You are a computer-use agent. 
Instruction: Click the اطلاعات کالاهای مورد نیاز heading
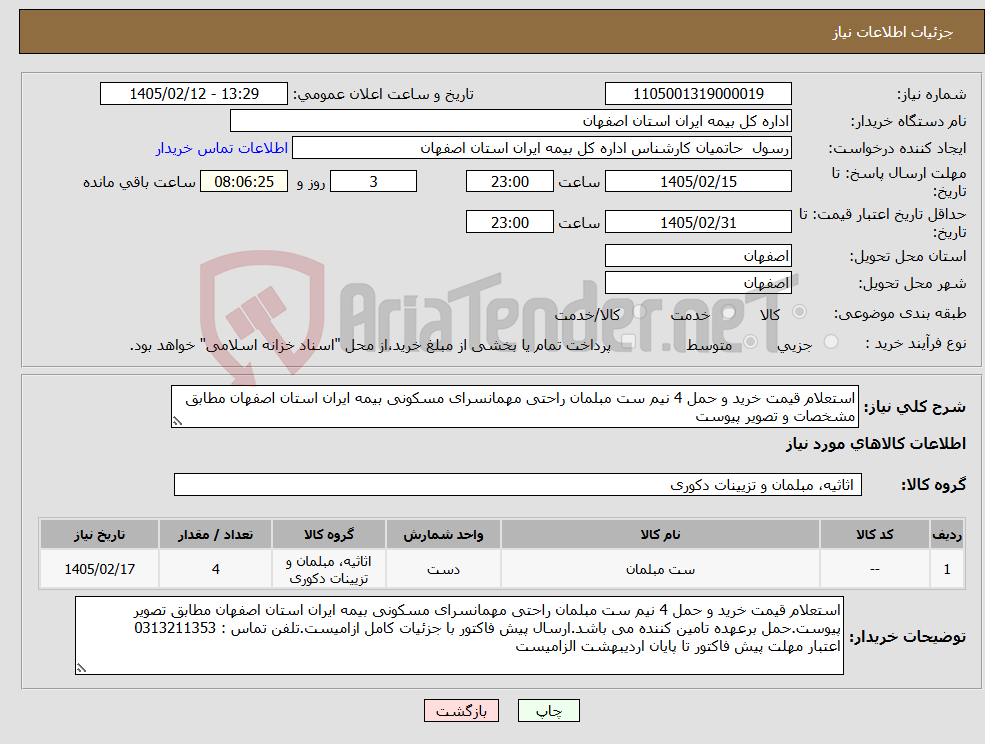pyautogui.click(x=875, y=444)
